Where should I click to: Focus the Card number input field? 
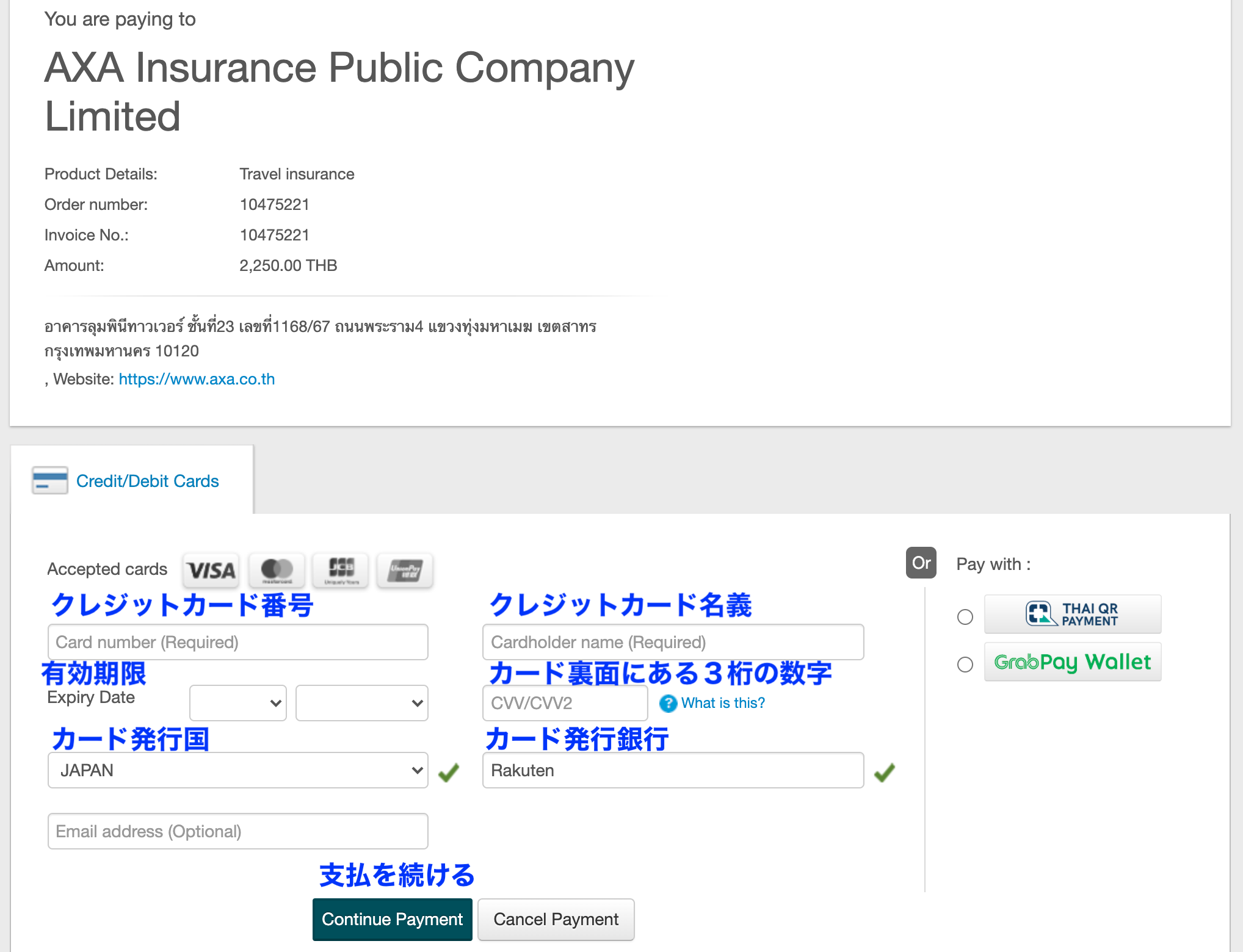tap(238, 642)
